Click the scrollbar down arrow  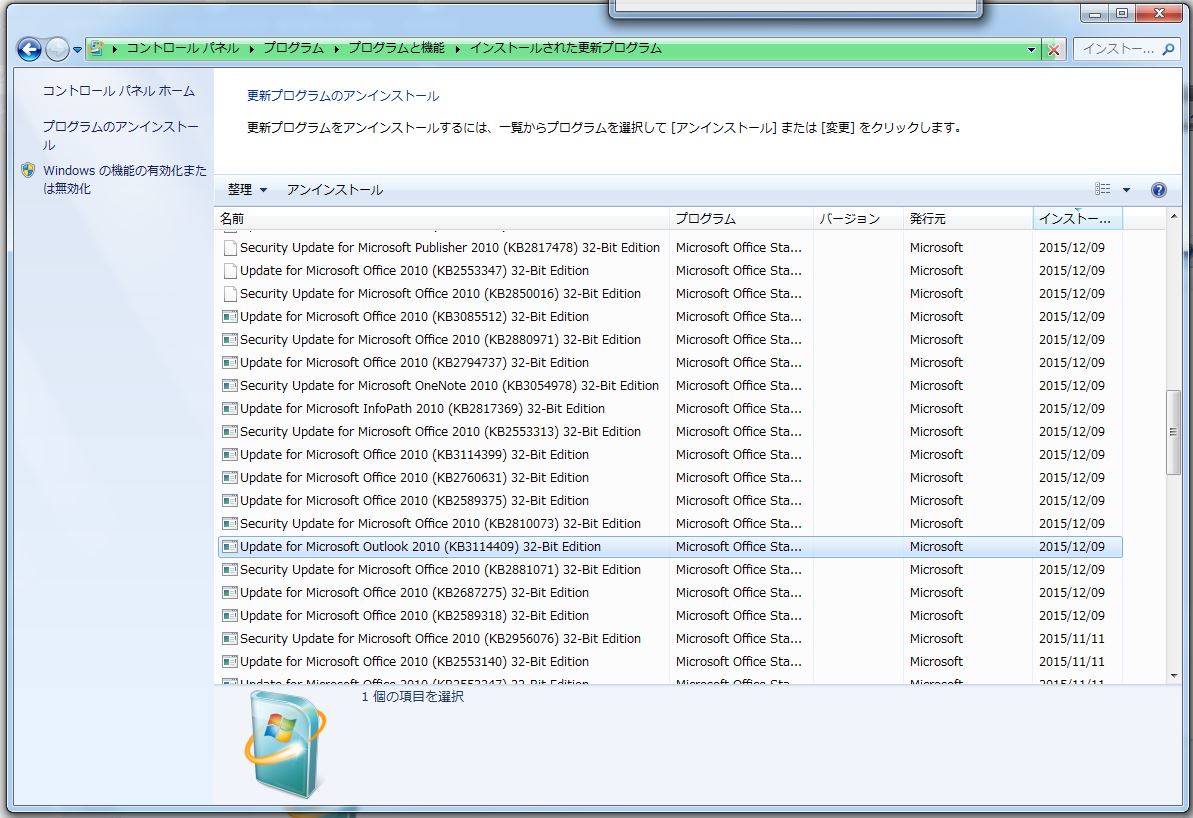pos(1173,676)
